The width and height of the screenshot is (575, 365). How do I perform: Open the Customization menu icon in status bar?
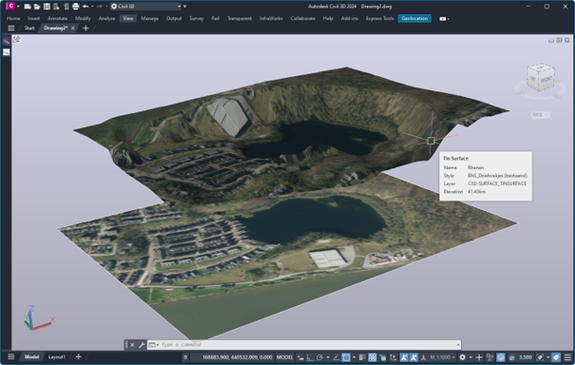tap(568, 357)
